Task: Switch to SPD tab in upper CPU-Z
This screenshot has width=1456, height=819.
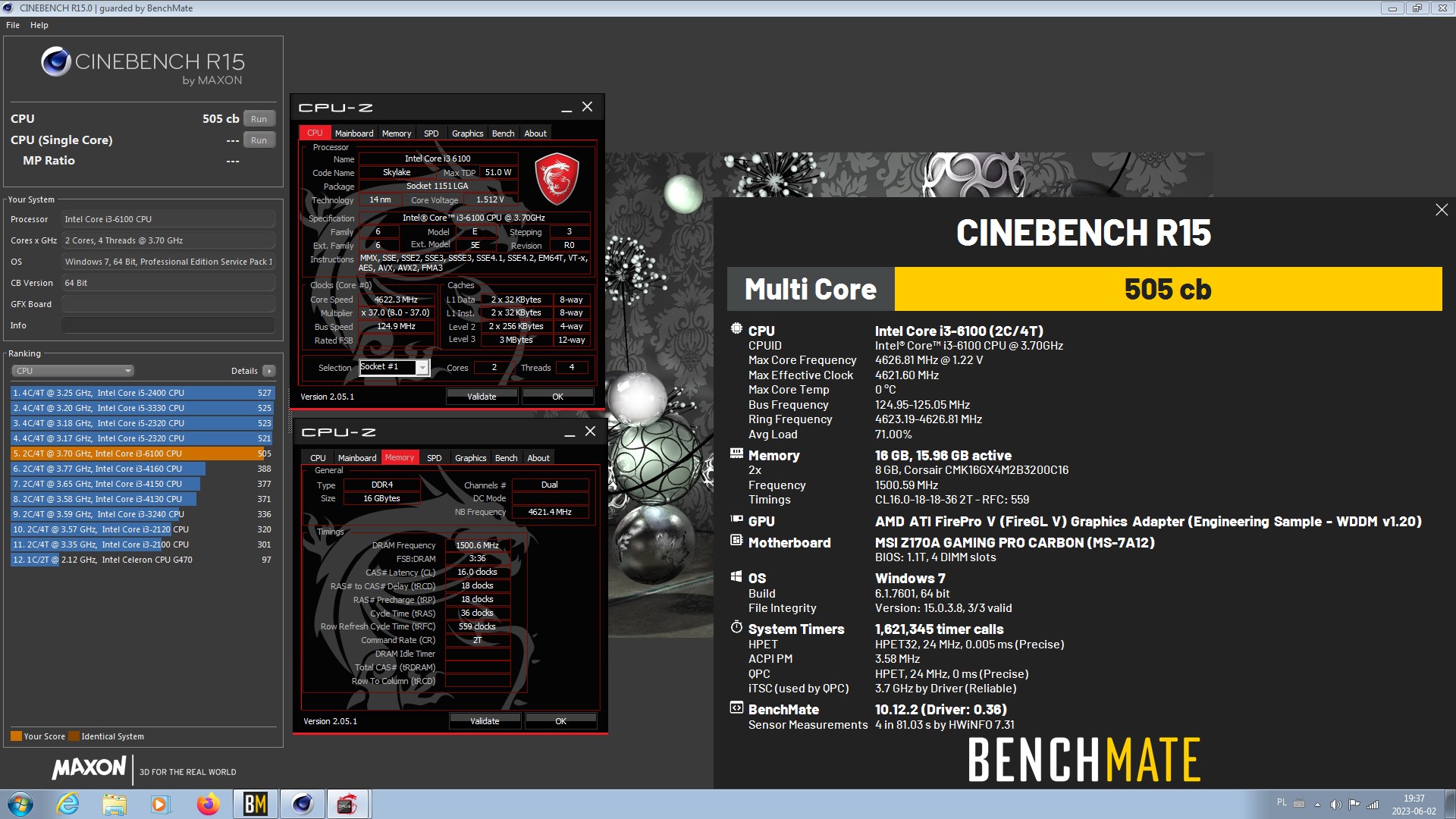Action: click(x=431, y=133)
